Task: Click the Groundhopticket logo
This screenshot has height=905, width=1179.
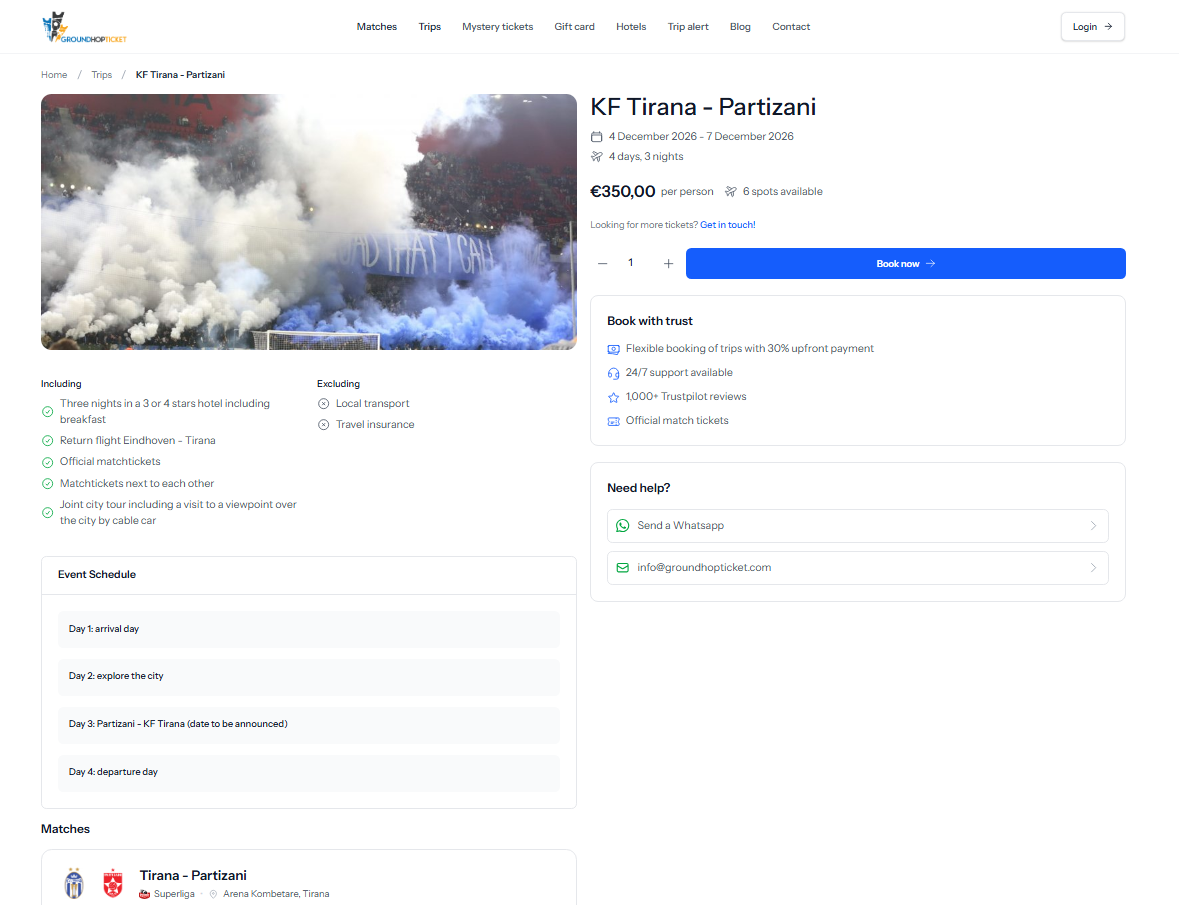Action: 84,27
